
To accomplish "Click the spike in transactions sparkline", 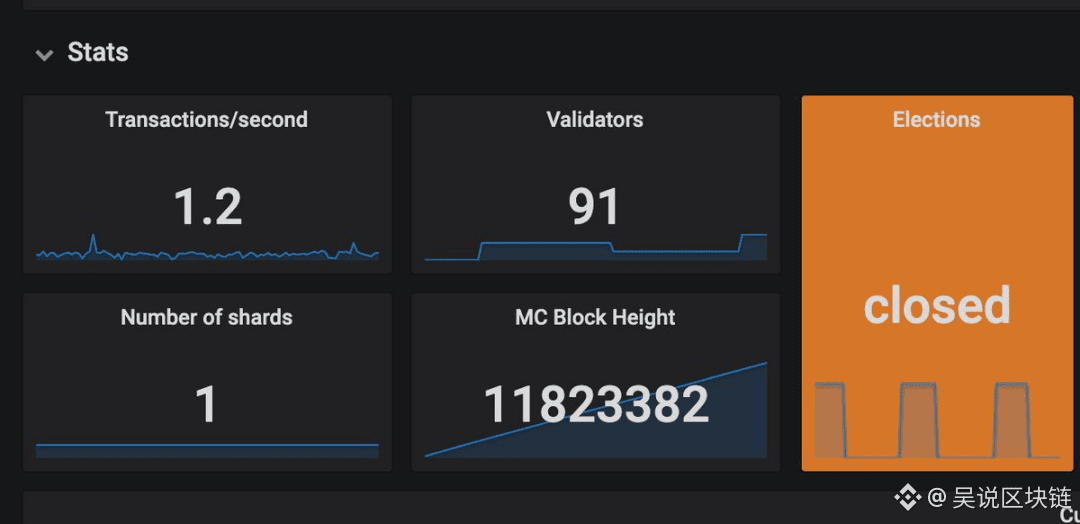I will (x=93, y=242).
